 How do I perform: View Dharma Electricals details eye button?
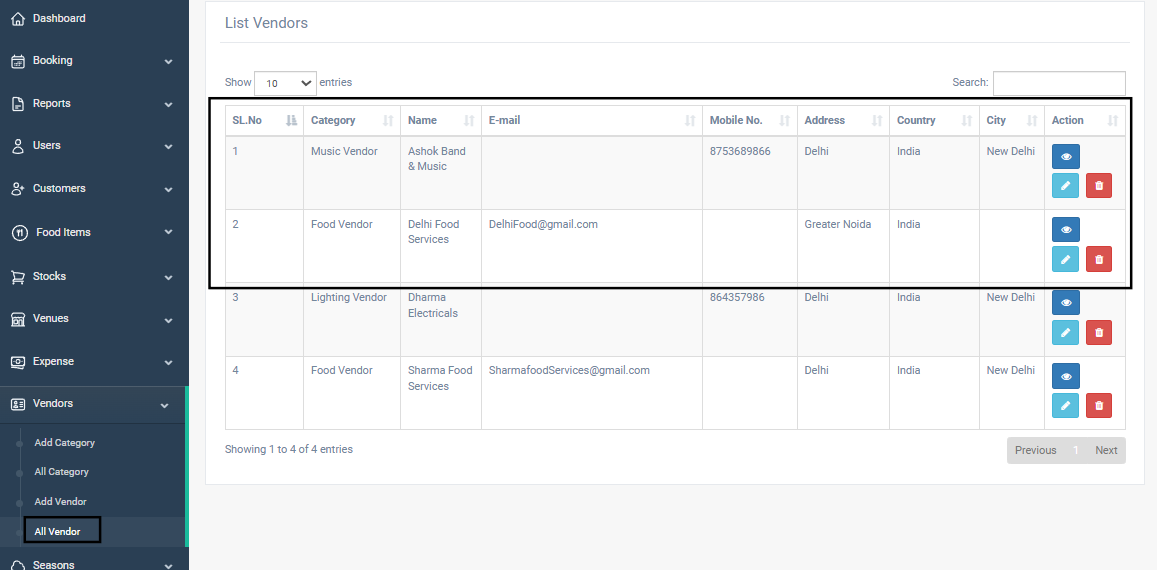pyautogui.click(x=1066, y=303)
